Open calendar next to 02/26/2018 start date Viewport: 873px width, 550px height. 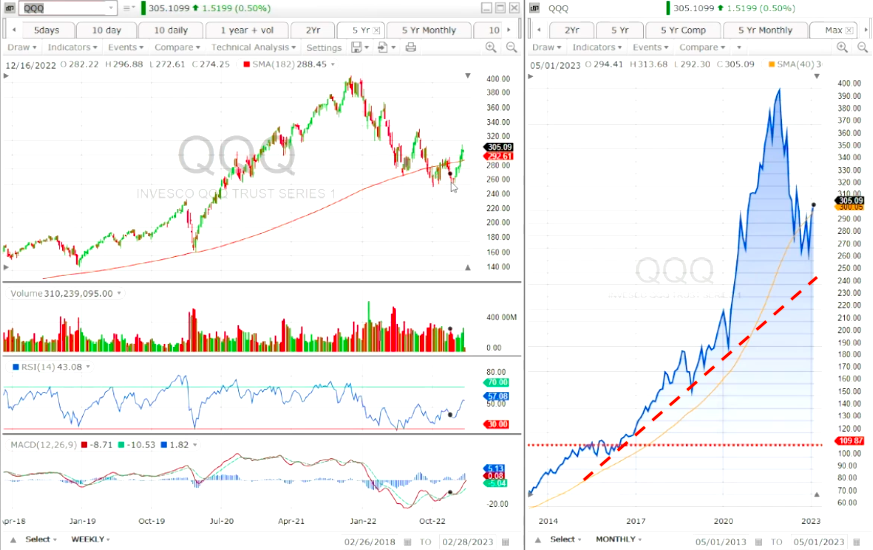tap(408, 542)
